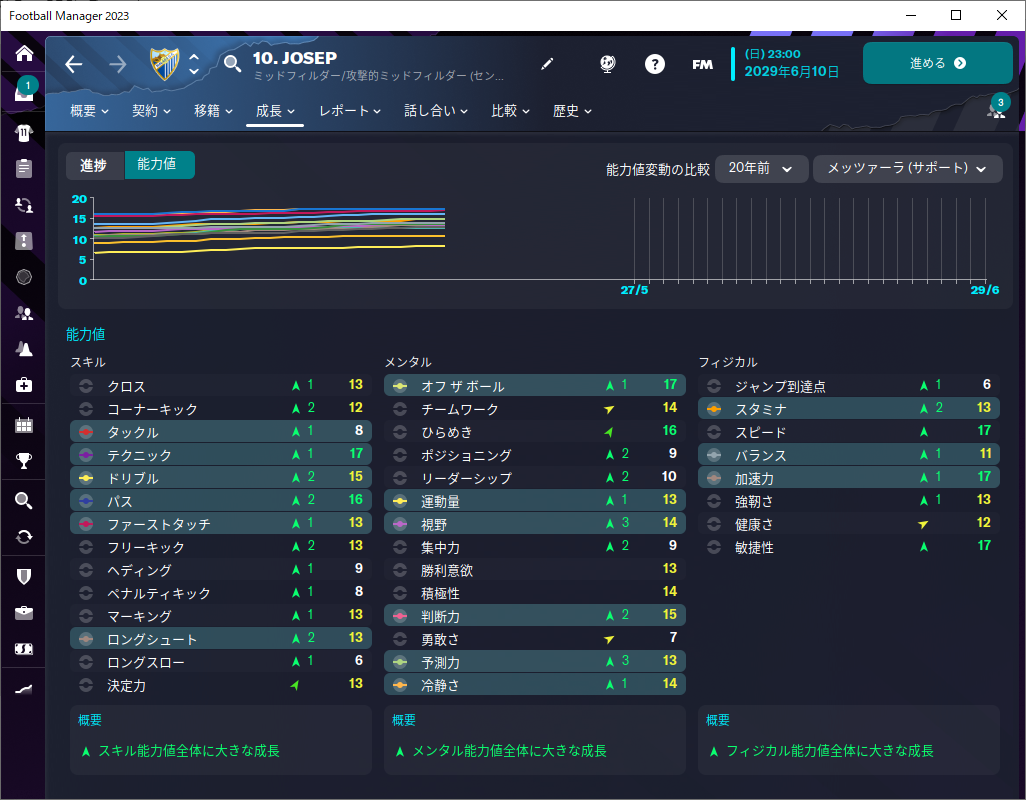
Task: Open the FM menu logo
Action: point(702,64)
